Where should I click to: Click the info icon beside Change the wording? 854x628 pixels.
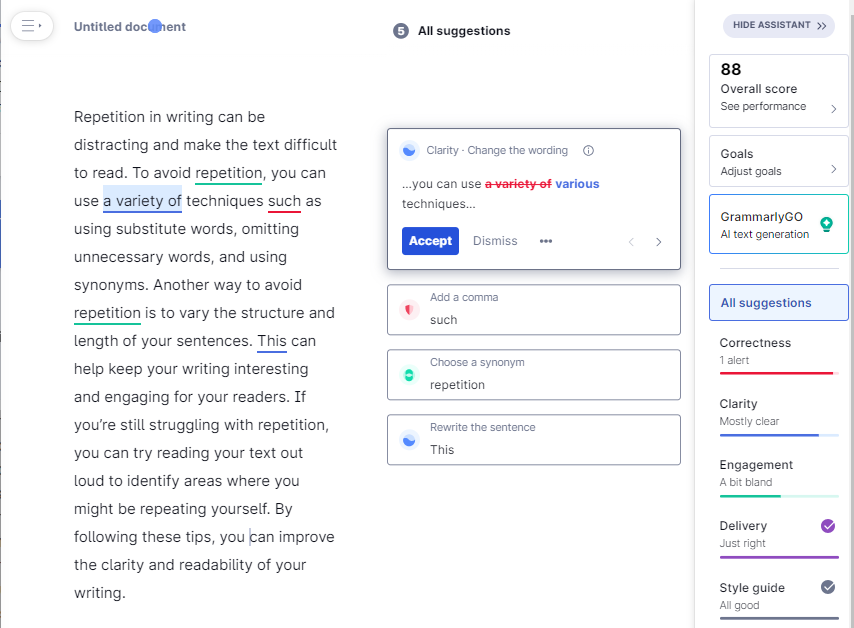coord(588,151)
